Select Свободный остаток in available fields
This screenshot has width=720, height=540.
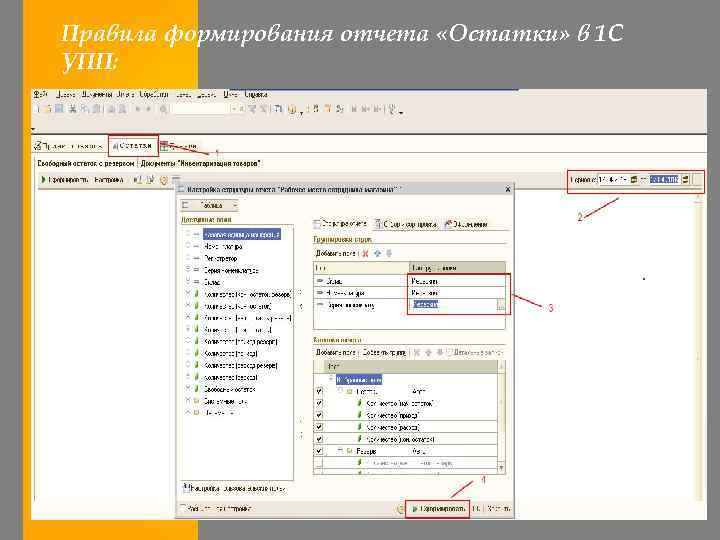point(230,389)
